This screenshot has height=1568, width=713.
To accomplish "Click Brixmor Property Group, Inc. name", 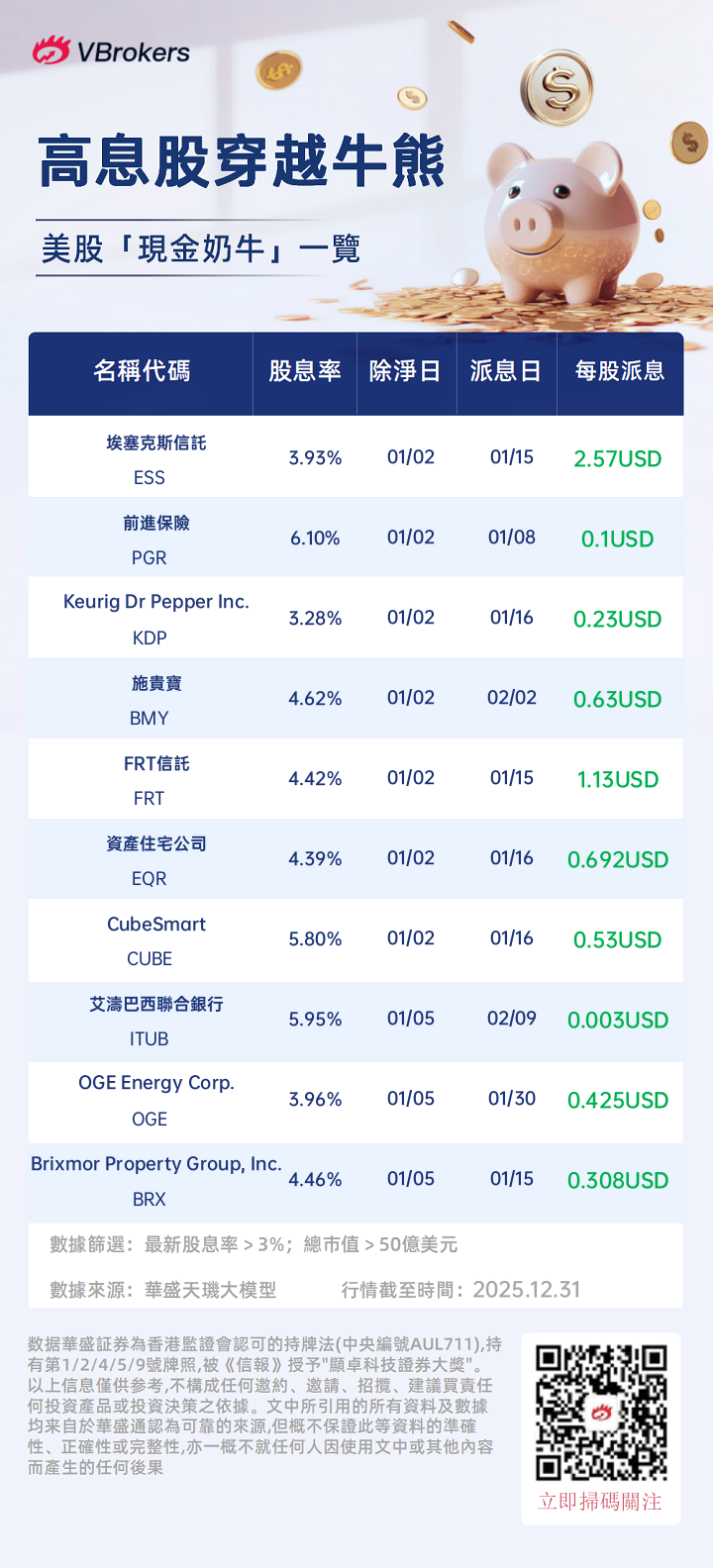I will [x=156, y=1163].
